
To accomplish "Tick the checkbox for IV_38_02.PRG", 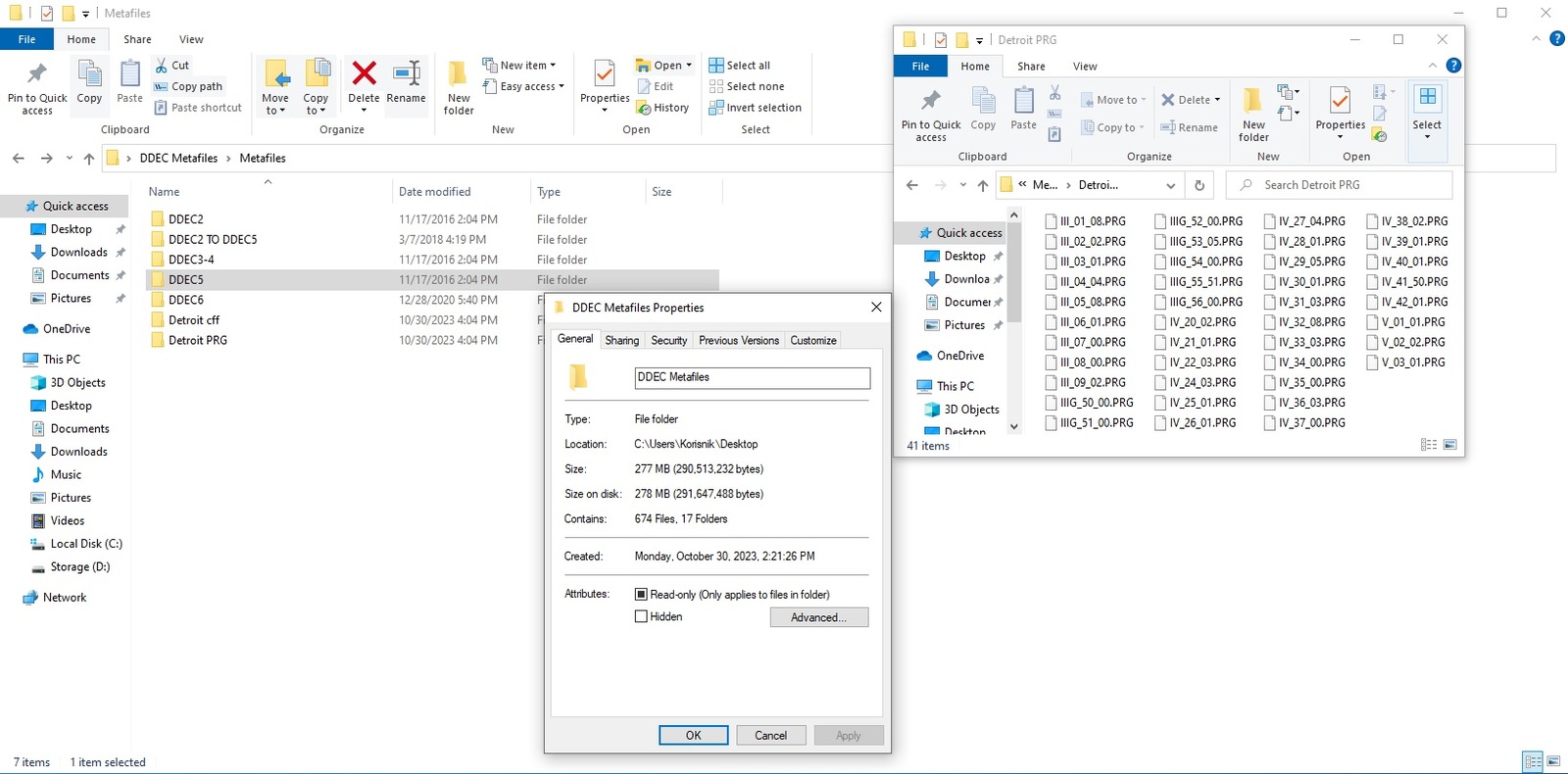I will (x=1372, y=221).
